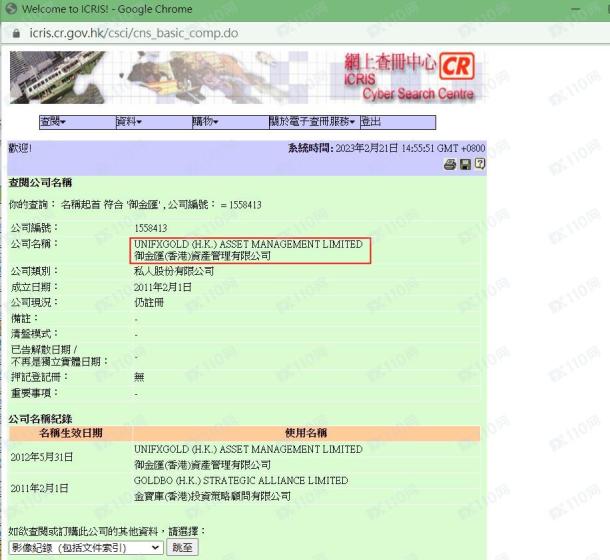Click the 登出 logout menu item
This screenshot has width=610, height=560.
coord(398,122)
